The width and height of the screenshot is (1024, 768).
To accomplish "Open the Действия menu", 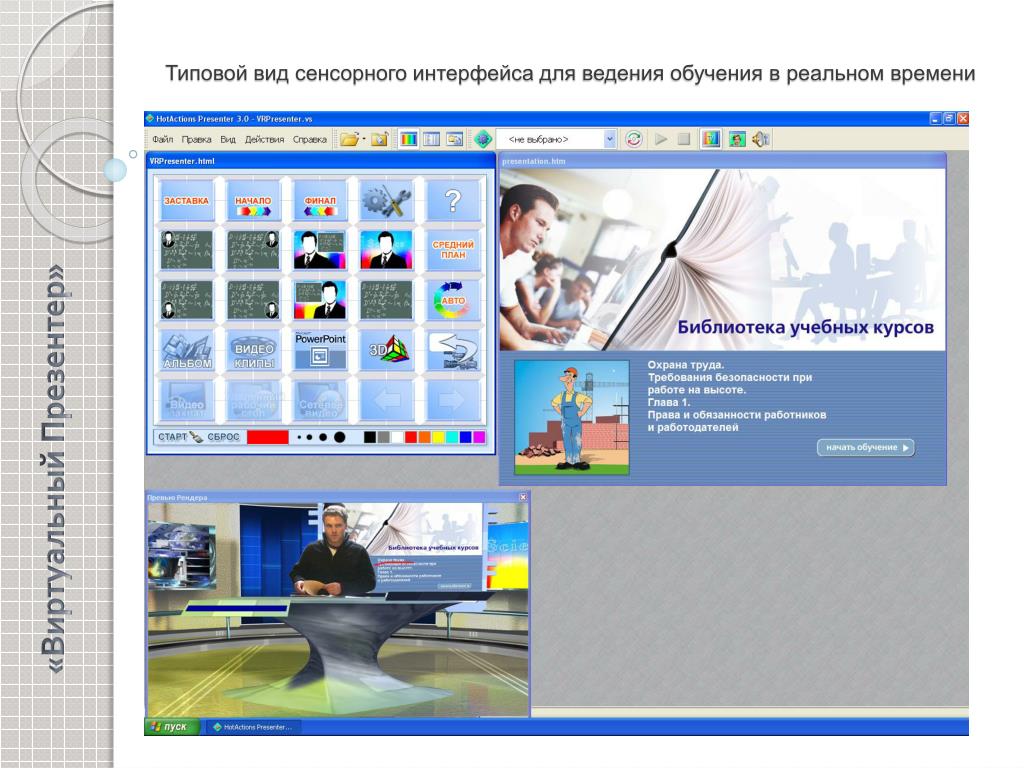I will pyautogui.click(x=264, y=139).
